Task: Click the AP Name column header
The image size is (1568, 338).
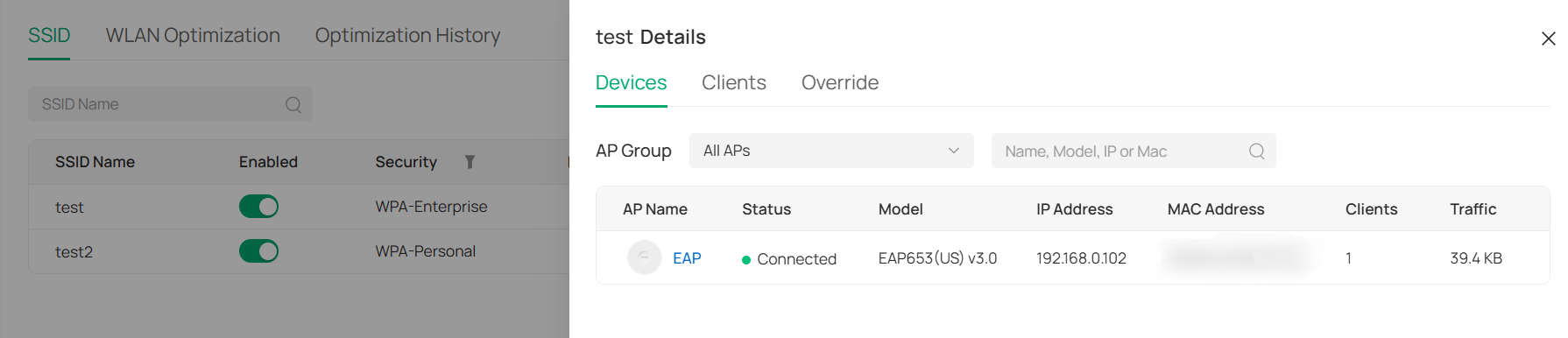Action: coord(655,209)
